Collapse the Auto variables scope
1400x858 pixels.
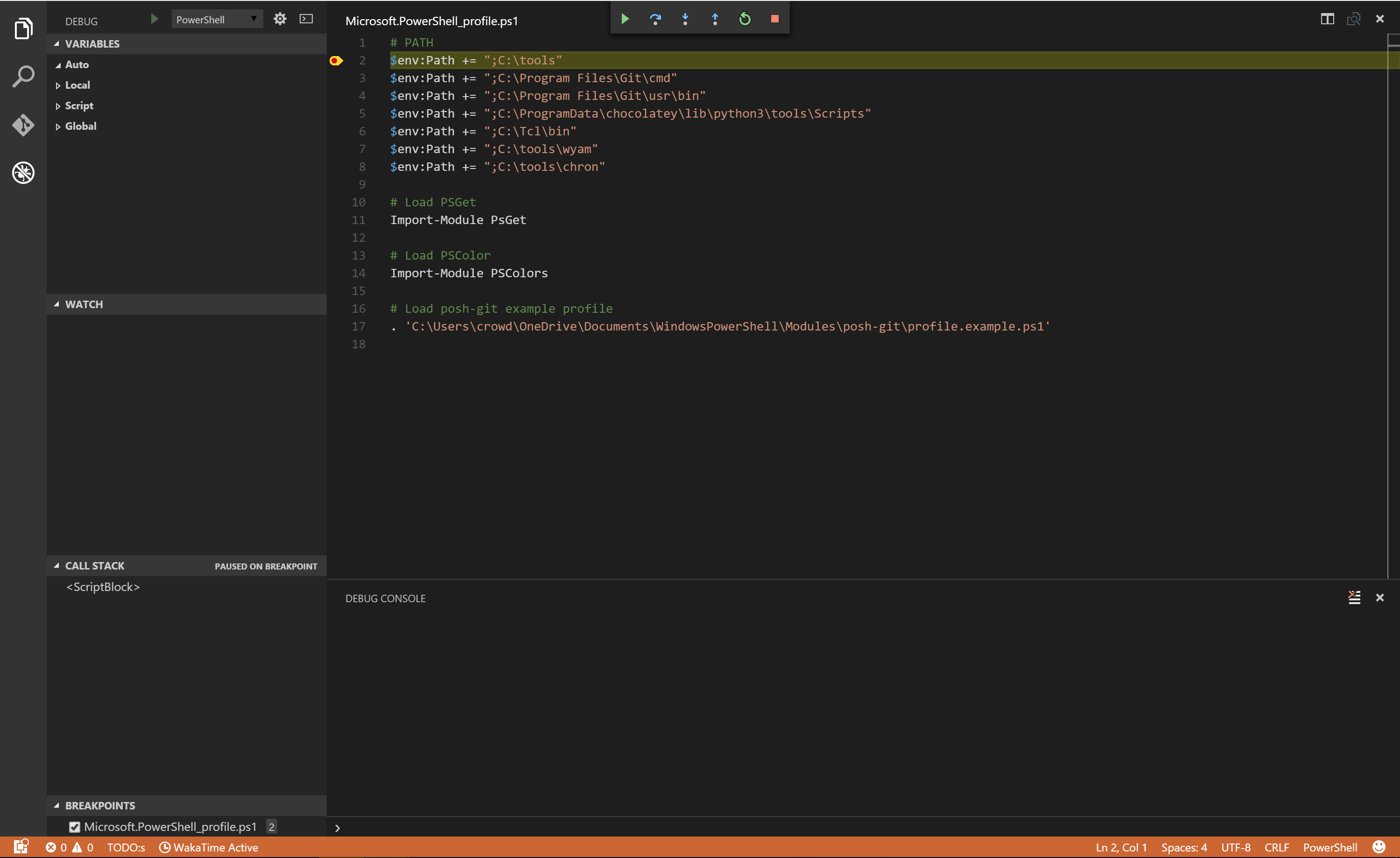[58, 65]
